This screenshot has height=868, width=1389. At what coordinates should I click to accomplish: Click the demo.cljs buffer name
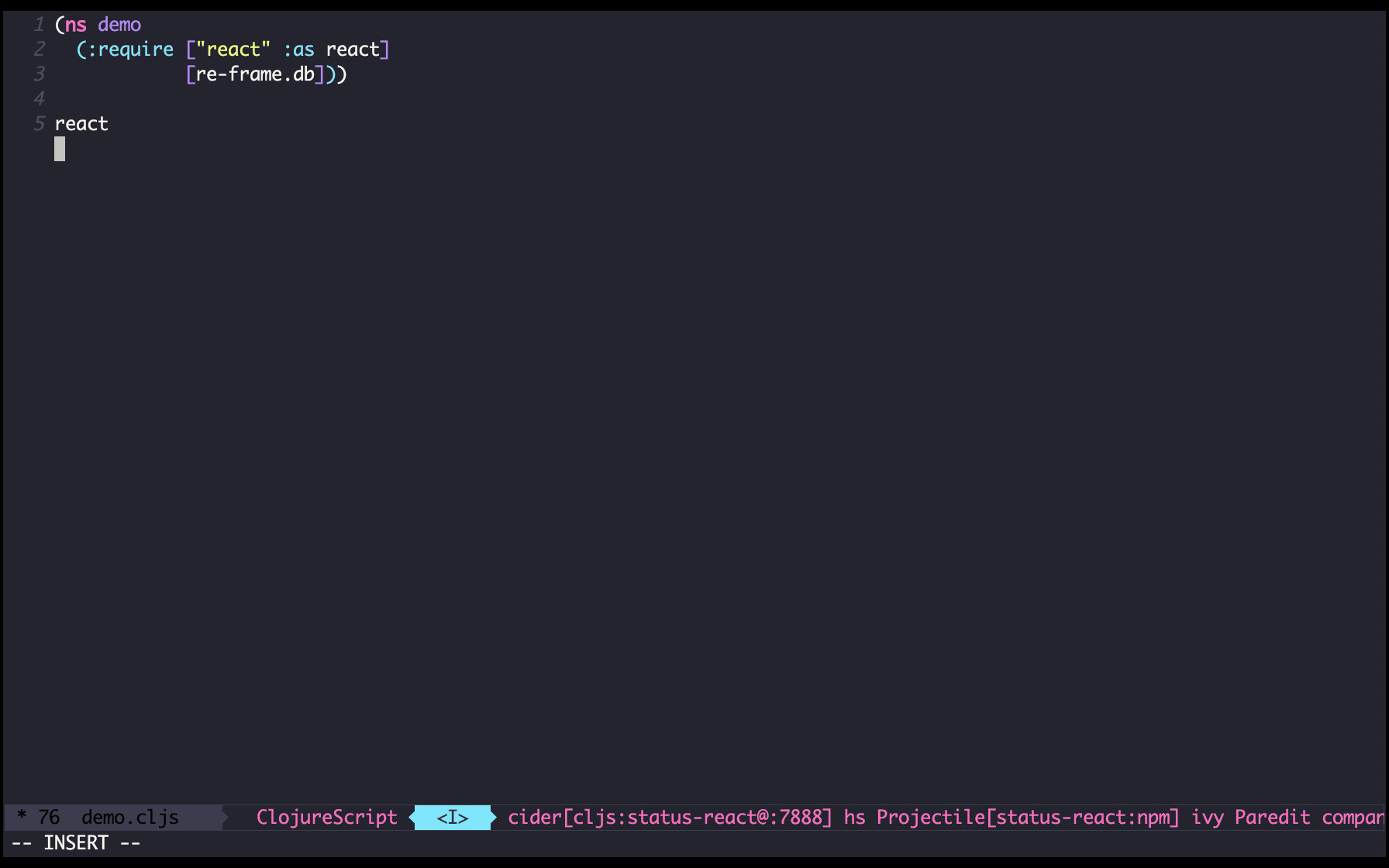(130, 818)
